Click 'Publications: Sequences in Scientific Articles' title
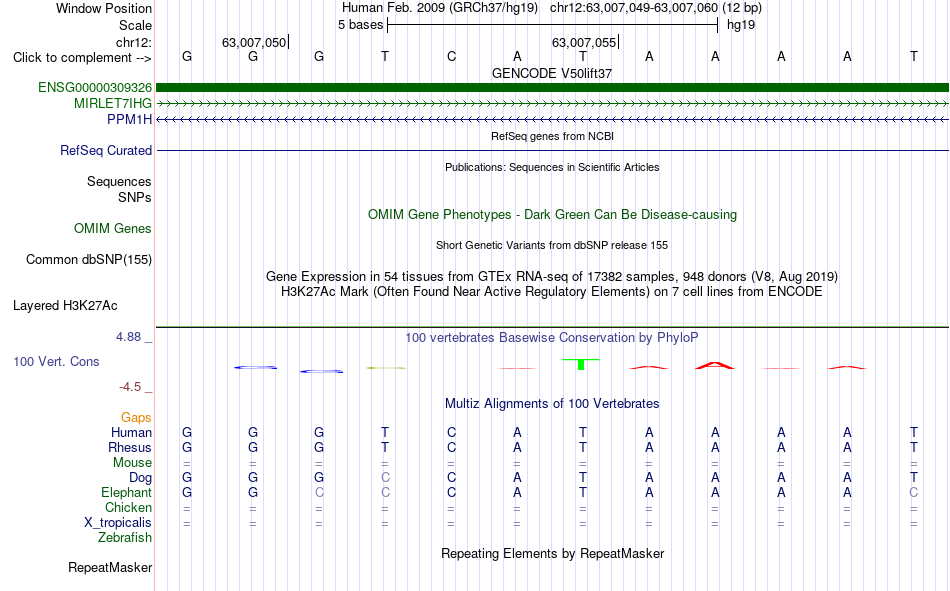 click(x=552, y=167)
